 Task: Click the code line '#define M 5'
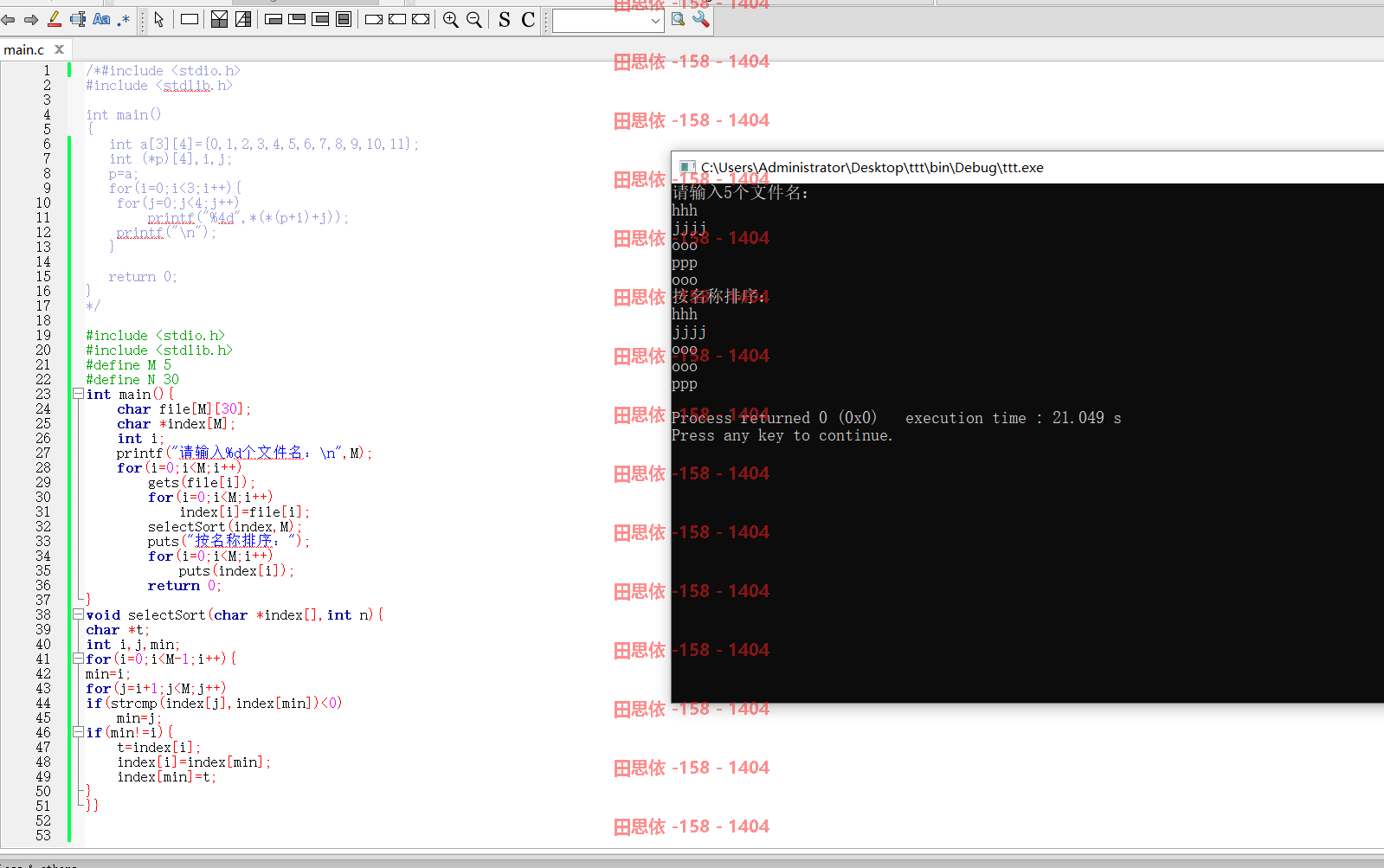129,364
